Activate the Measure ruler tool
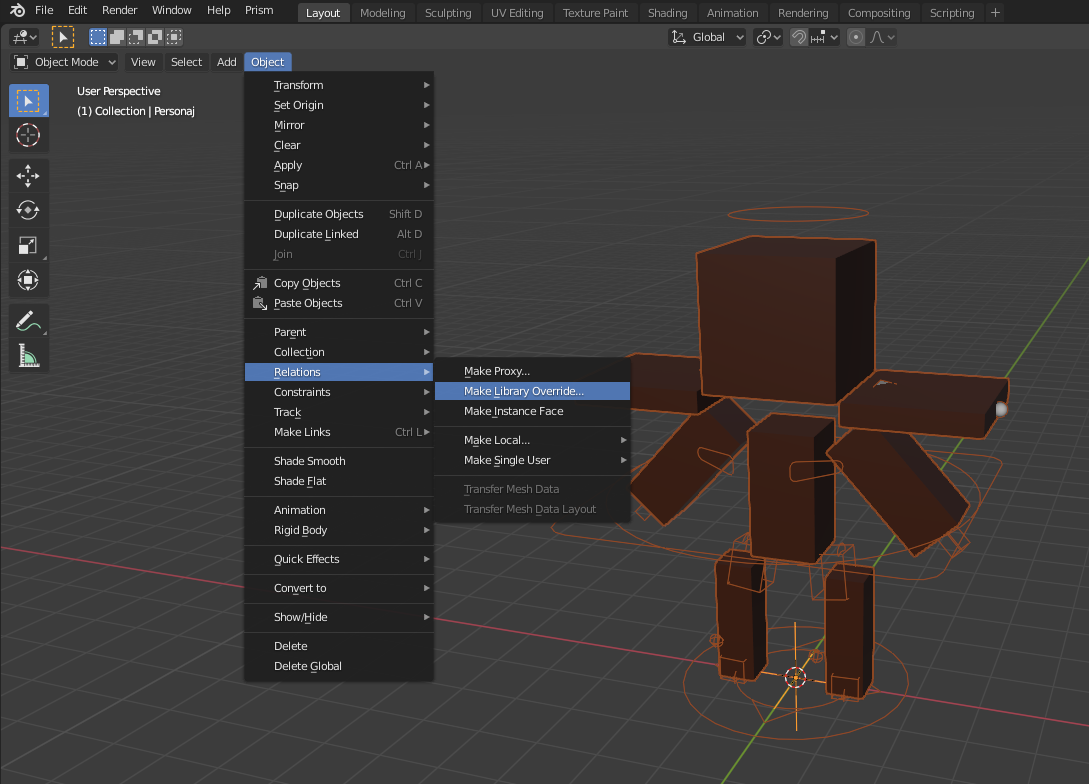The image size is (1089, 784). [x=28, y=355]
